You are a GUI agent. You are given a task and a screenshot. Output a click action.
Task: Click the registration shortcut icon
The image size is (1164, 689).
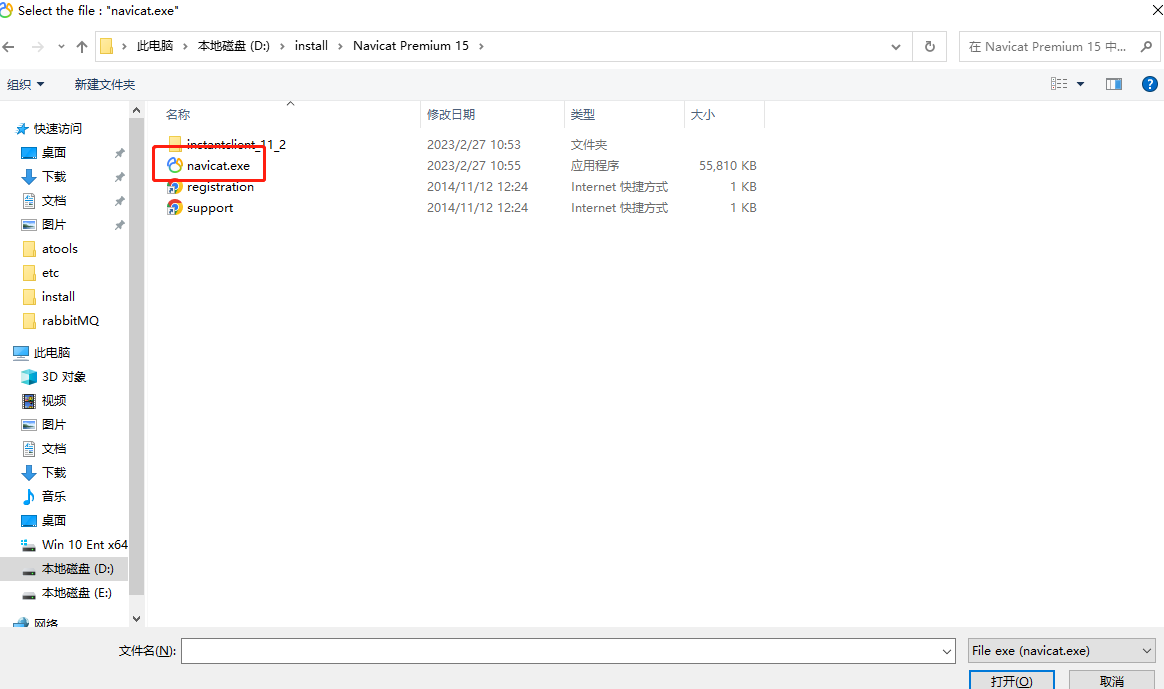point(174,187)
